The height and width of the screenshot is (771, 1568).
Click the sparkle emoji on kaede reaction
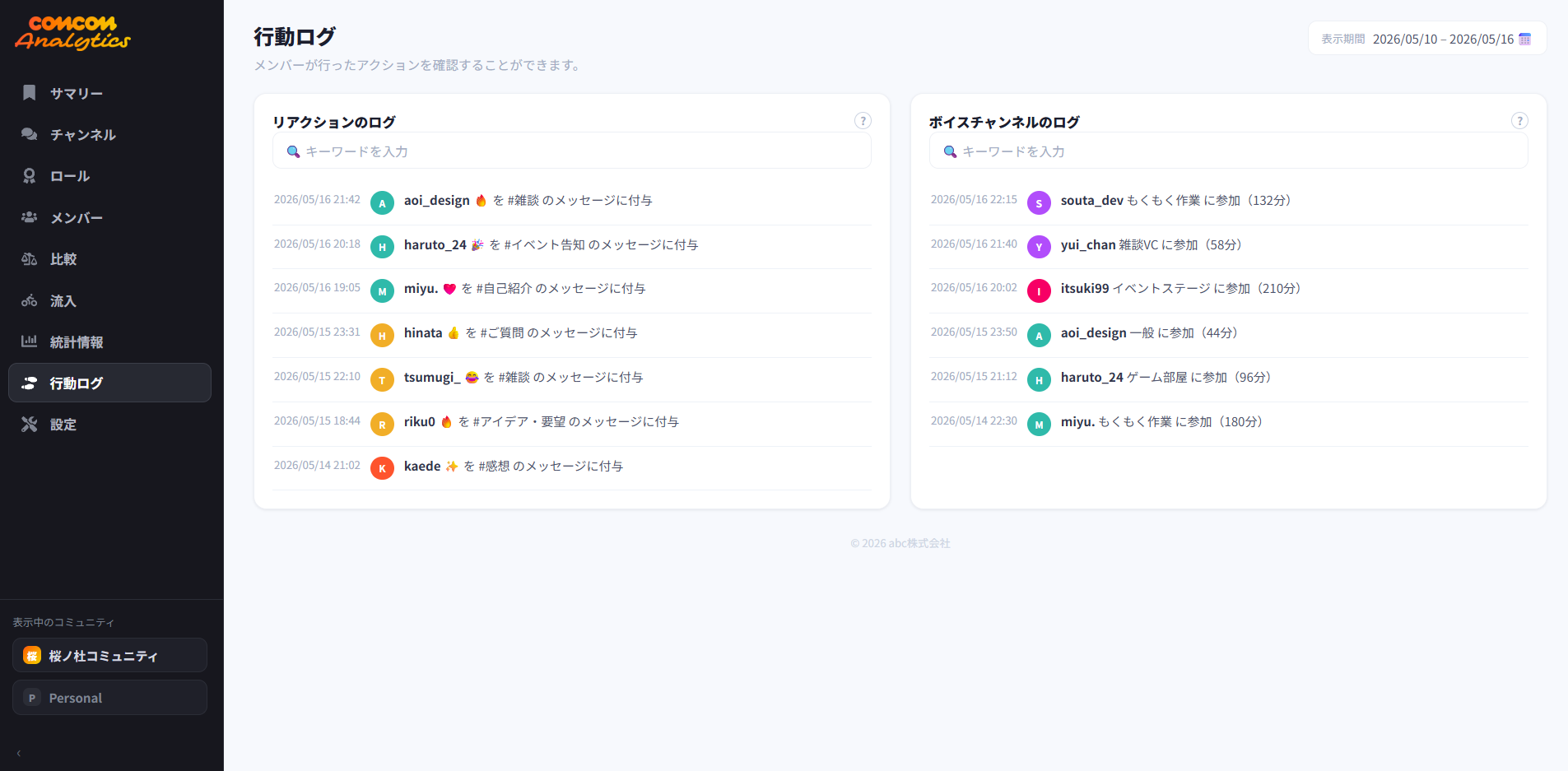pos(452,467)
